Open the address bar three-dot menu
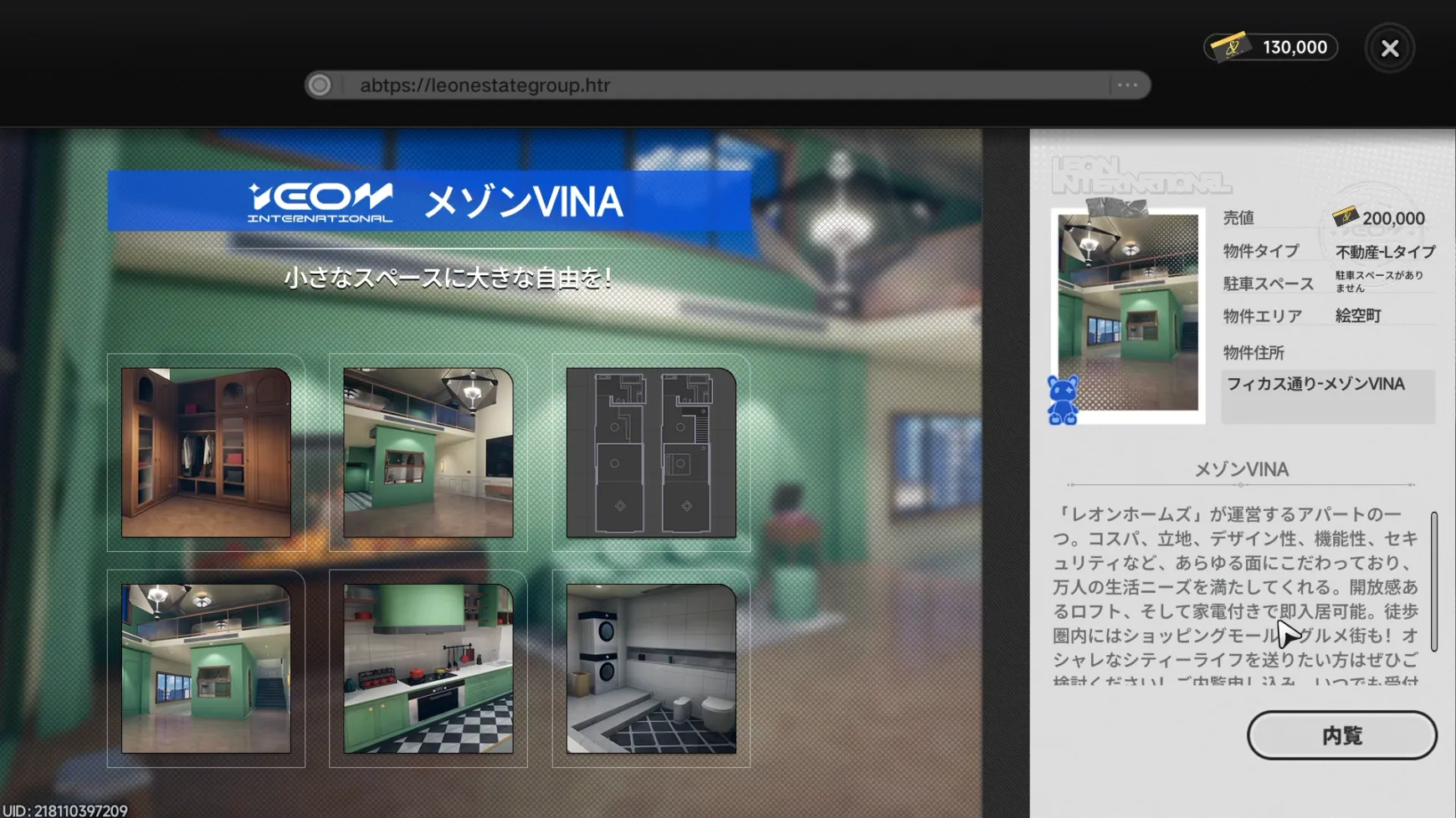This screenshot has height=818, width=1456. coord(1127,85)
